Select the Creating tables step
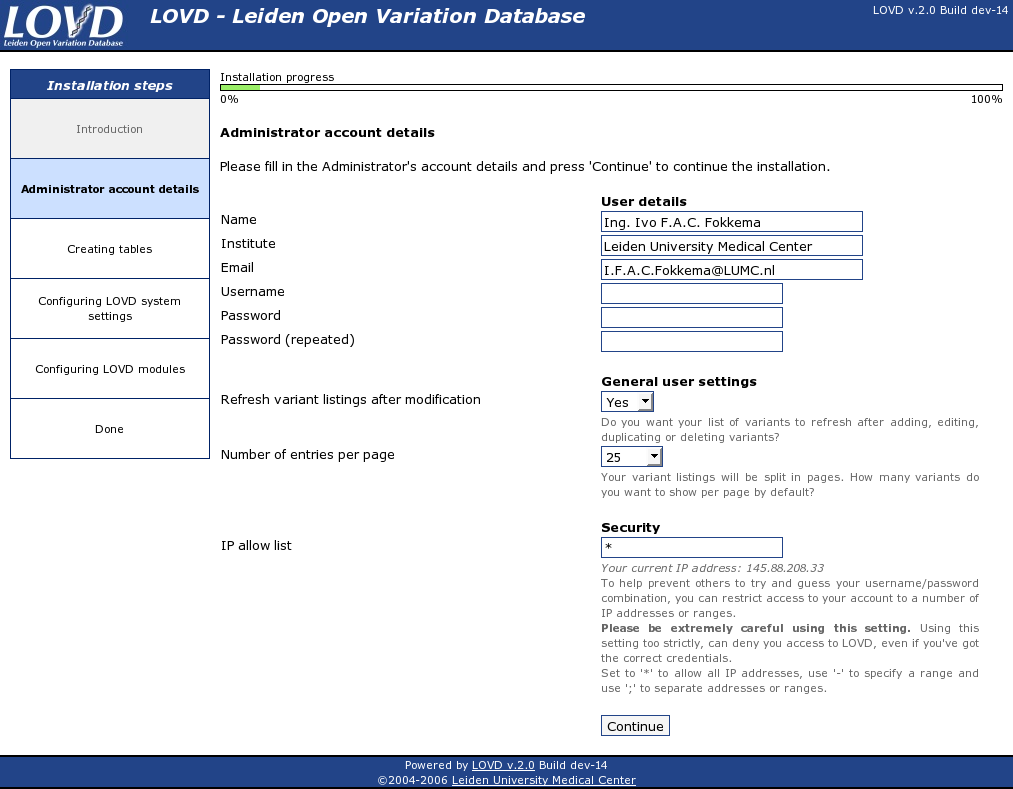This screenshot has height=789, width=1013. coord(110,249)
